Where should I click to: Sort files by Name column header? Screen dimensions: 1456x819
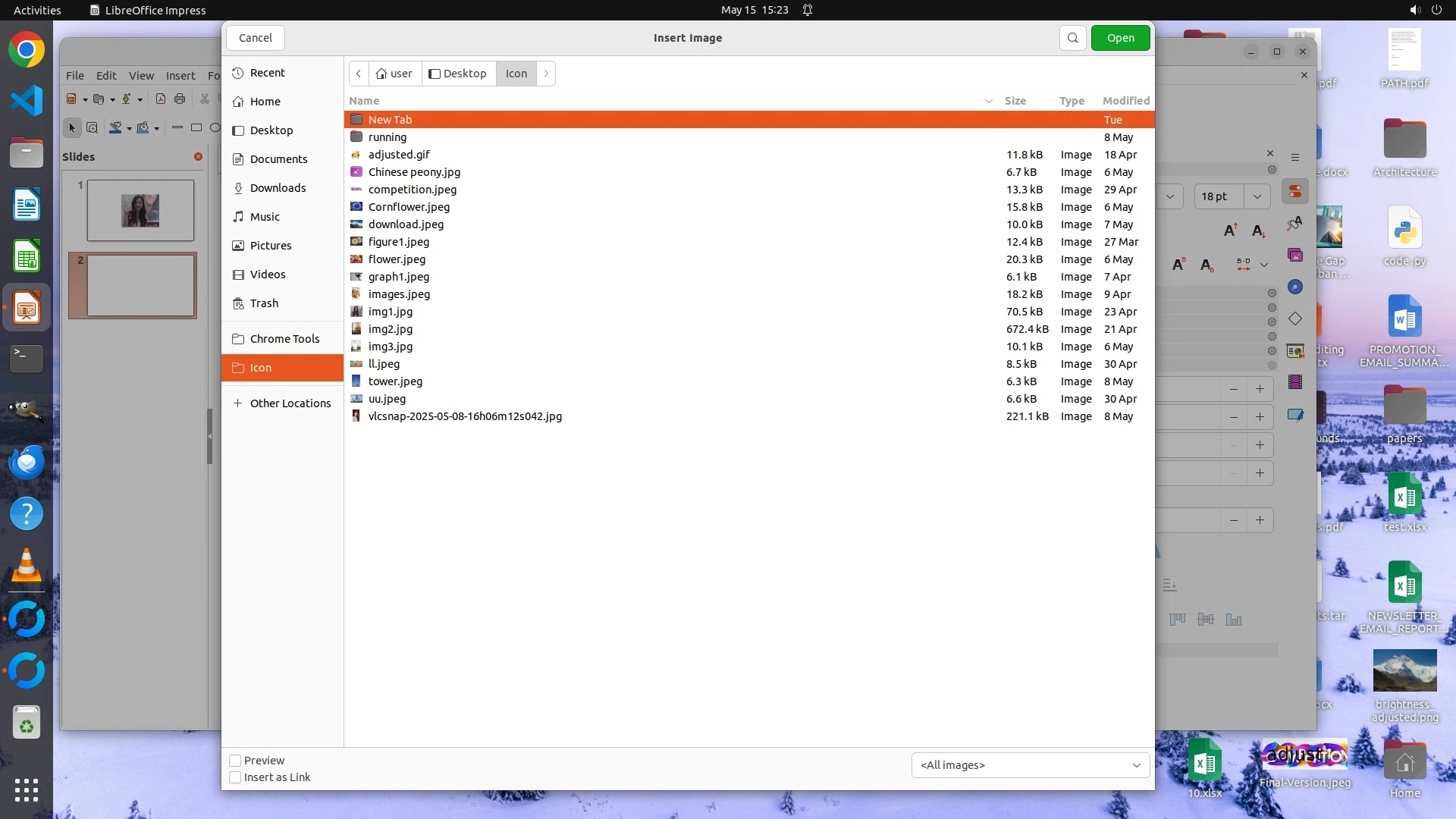click(x=365, y=101)
